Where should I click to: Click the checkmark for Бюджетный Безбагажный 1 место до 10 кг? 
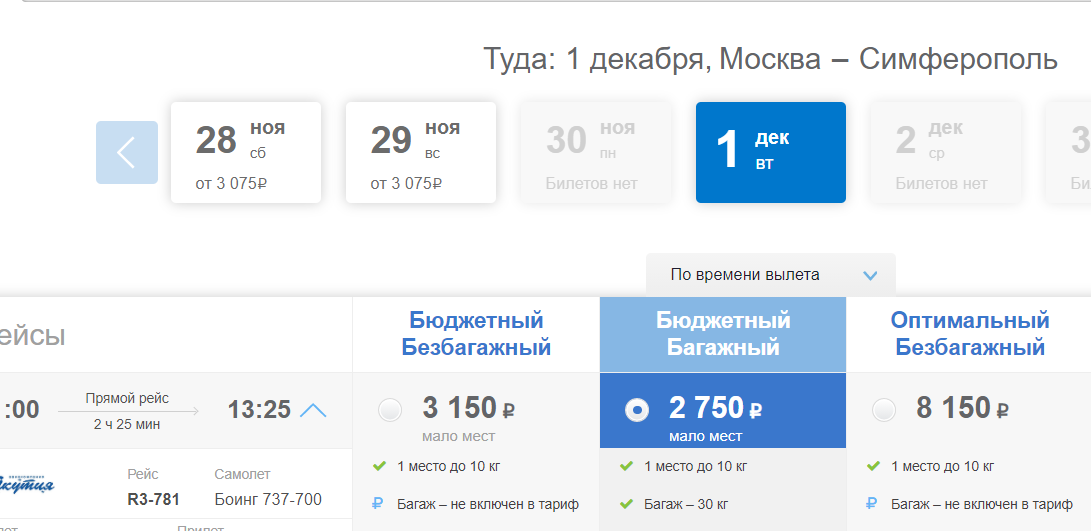pos(379,466)
